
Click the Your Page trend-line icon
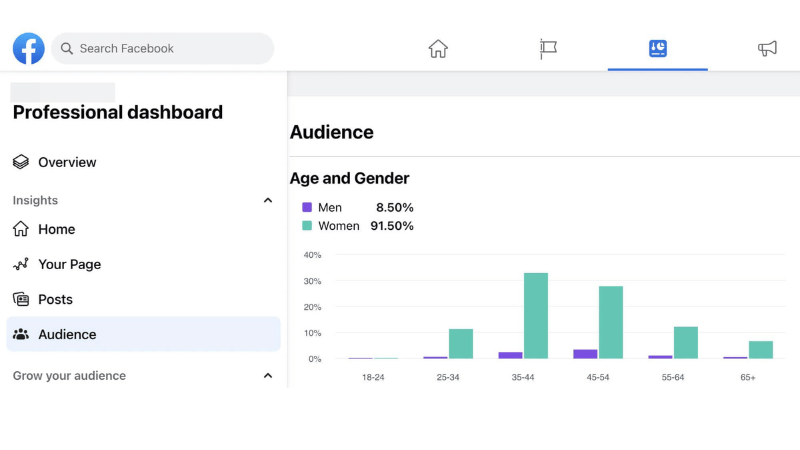click(x=21, y=264)
